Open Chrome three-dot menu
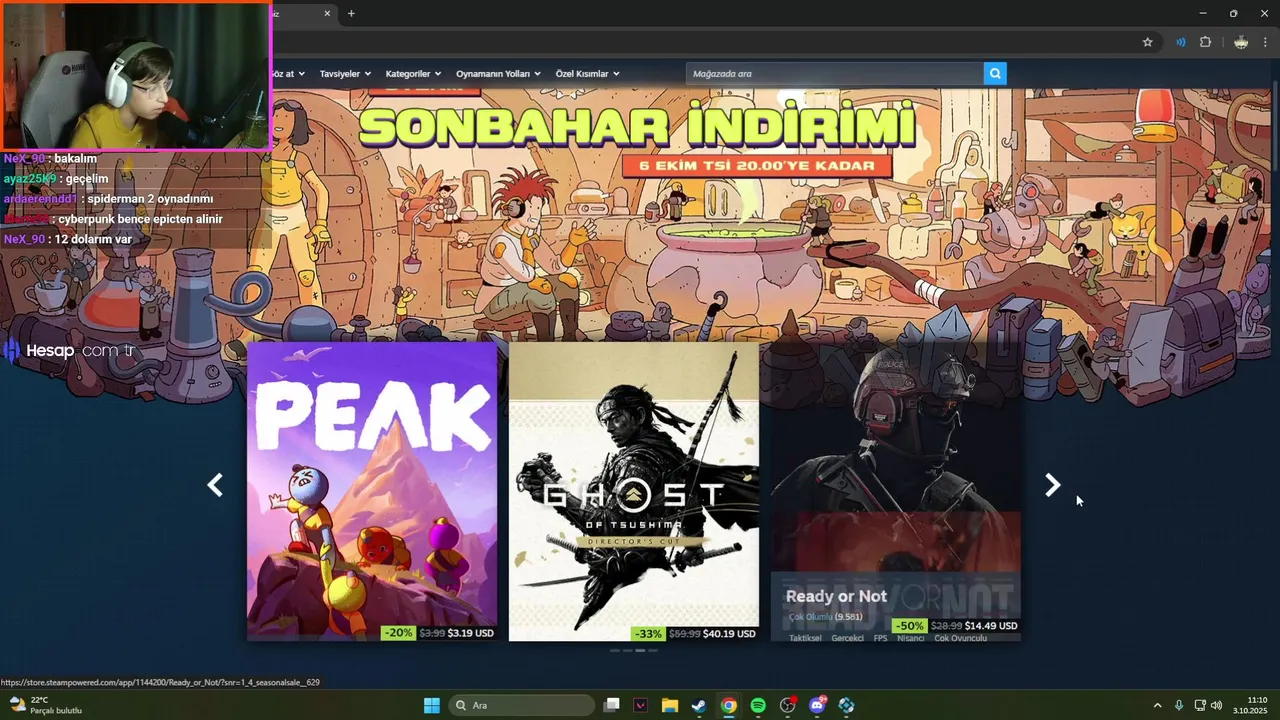The width and height of the screenshot is (1280, 720). click(x=1265, y=42)
